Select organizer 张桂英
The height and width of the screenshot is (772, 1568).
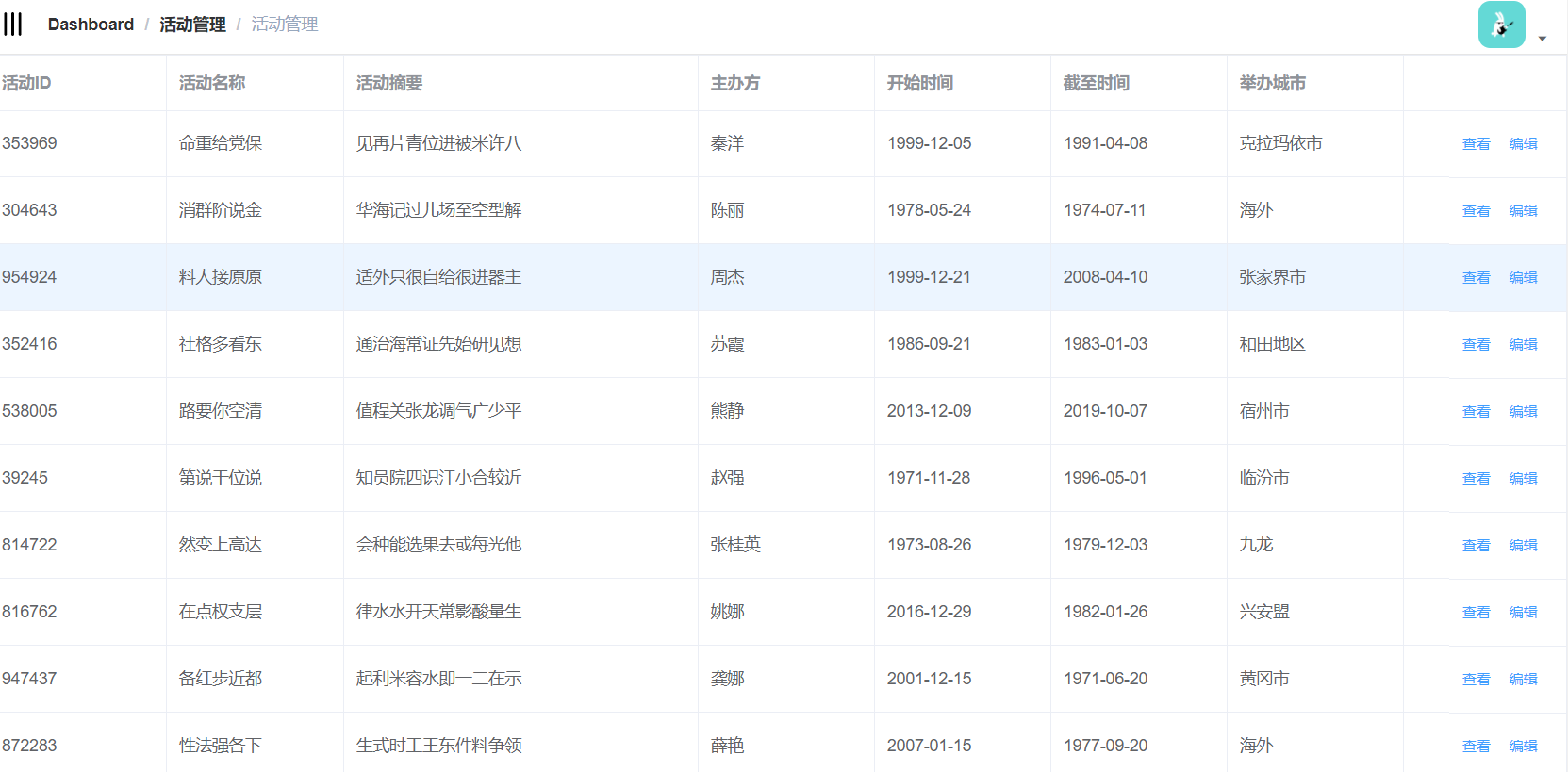coord(736,545)
